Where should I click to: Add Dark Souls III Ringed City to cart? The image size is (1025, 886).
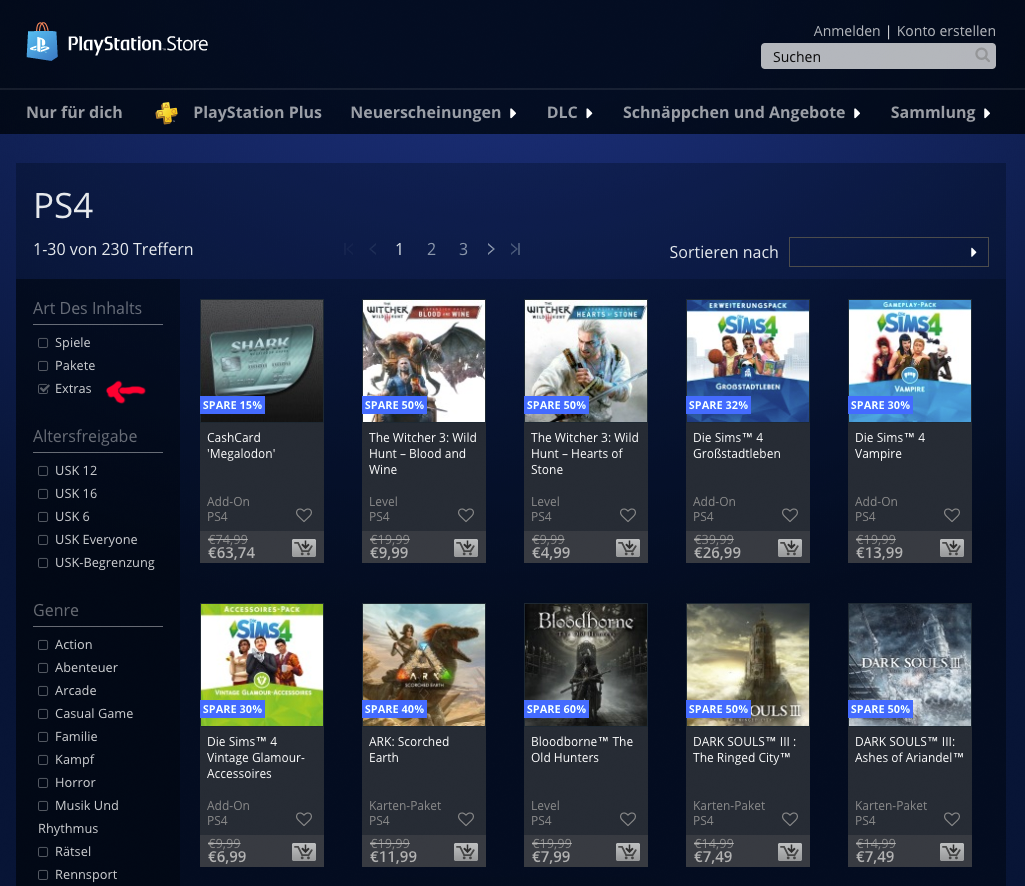pos(790,852)
